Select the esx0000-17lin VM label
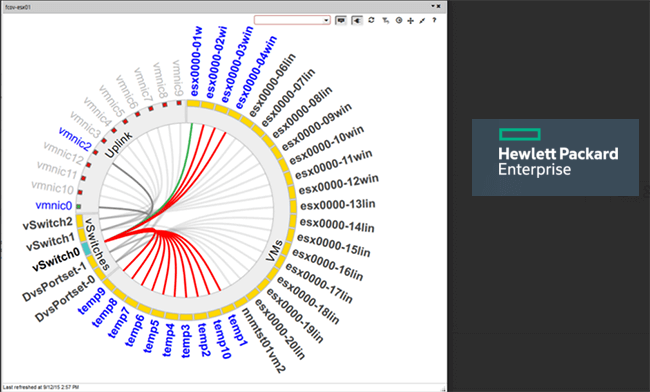Image resolution: width=650 pixels, height=392 pixels. [318, 284]
